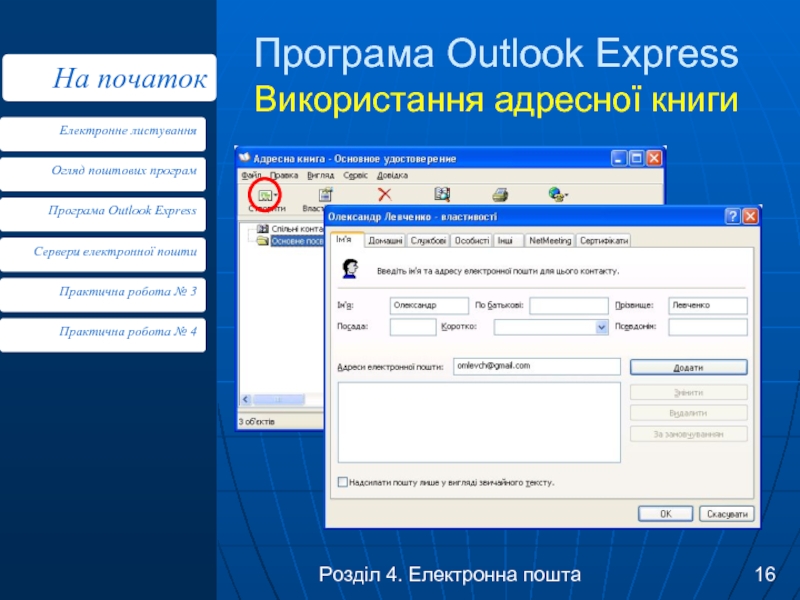Click the Print toolbar icon
The width and height of the screenshot is (800, 600).
tap(500, 194)
